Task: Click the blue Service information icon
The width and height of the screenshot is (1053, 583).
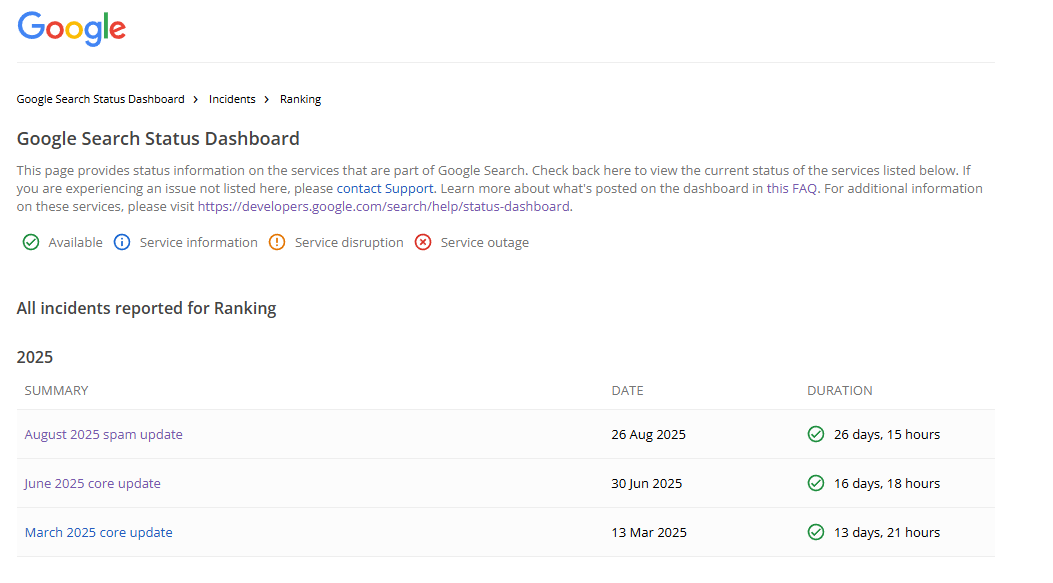Action: [122, 242]
